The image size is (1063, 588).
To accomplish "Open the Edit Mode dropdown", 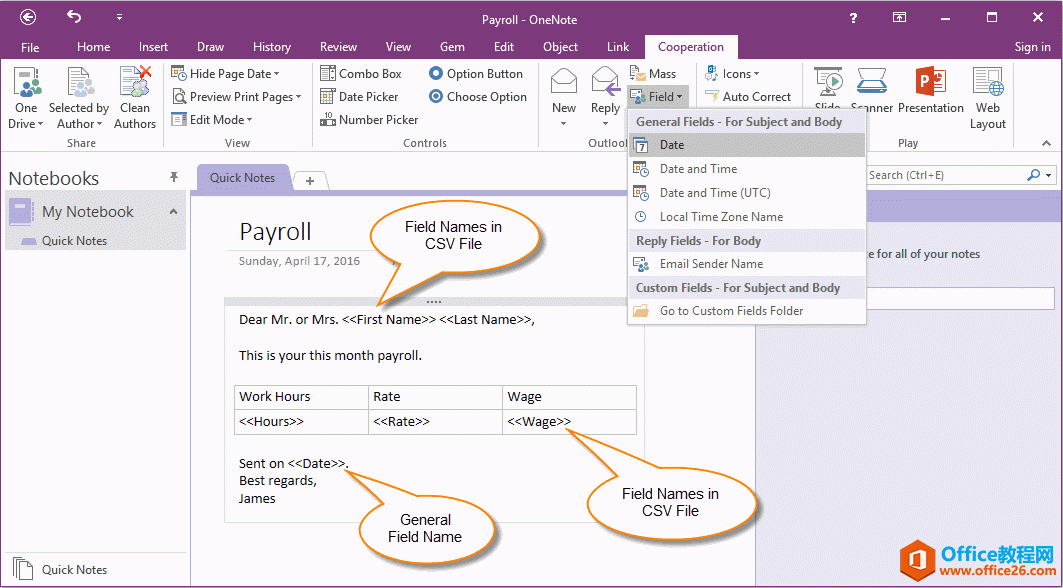I will coord(211,119).
